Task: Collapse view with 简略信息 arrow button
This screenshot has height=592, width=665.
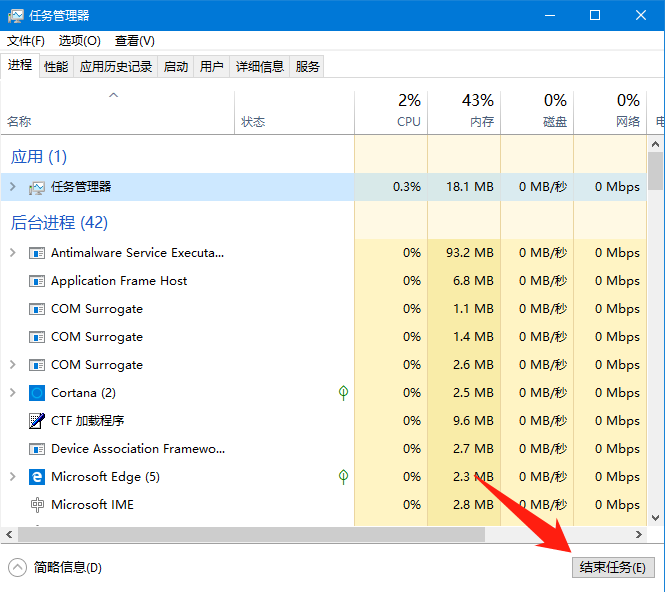Action: point(17,567)
